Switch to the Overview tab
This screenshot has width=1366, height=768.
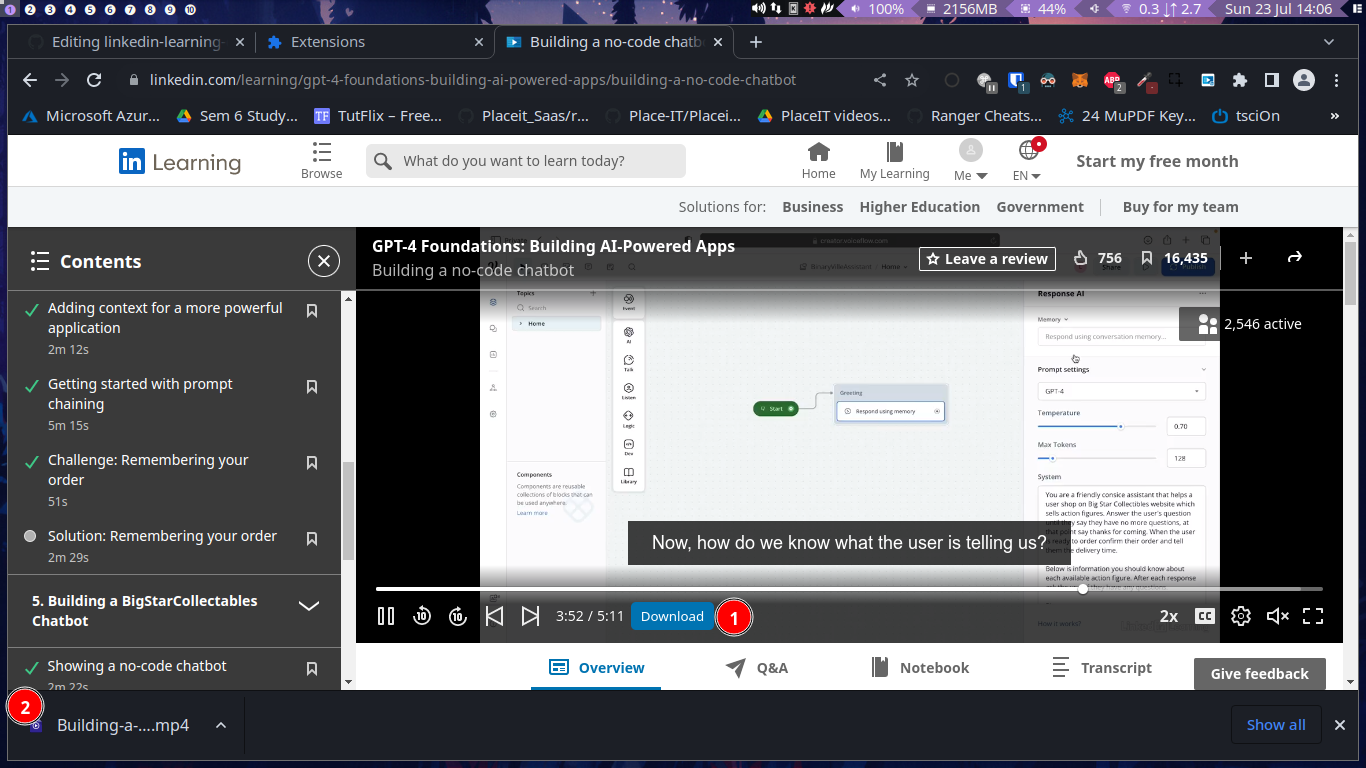click(596, 668)
